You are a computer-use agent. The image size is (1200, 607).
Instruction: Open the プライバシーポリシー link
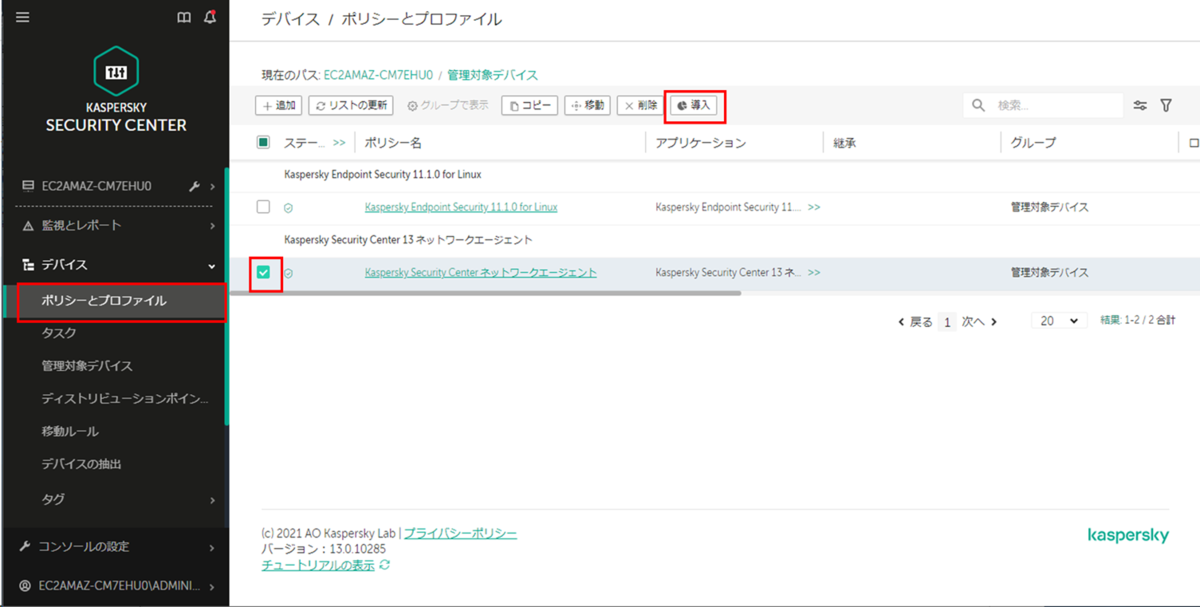tap(460, 534)
